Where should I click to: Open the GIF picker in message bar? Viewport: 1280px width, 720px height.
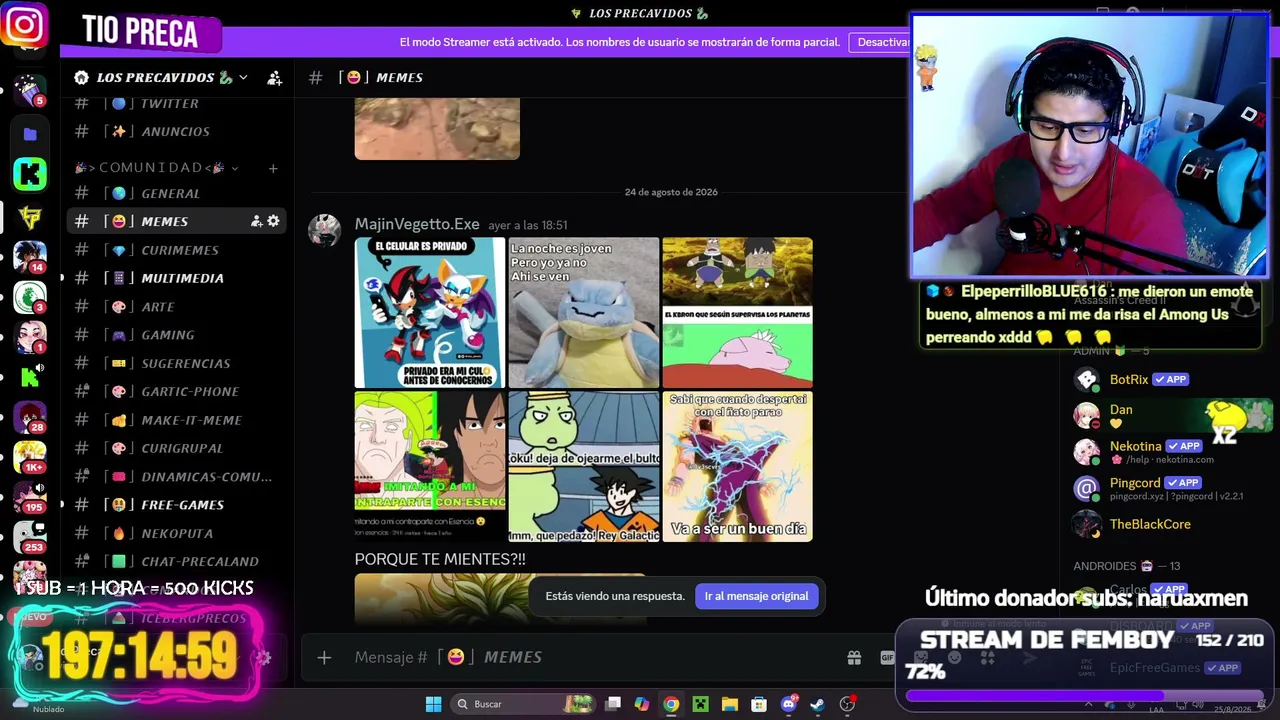tap(886, 657)
